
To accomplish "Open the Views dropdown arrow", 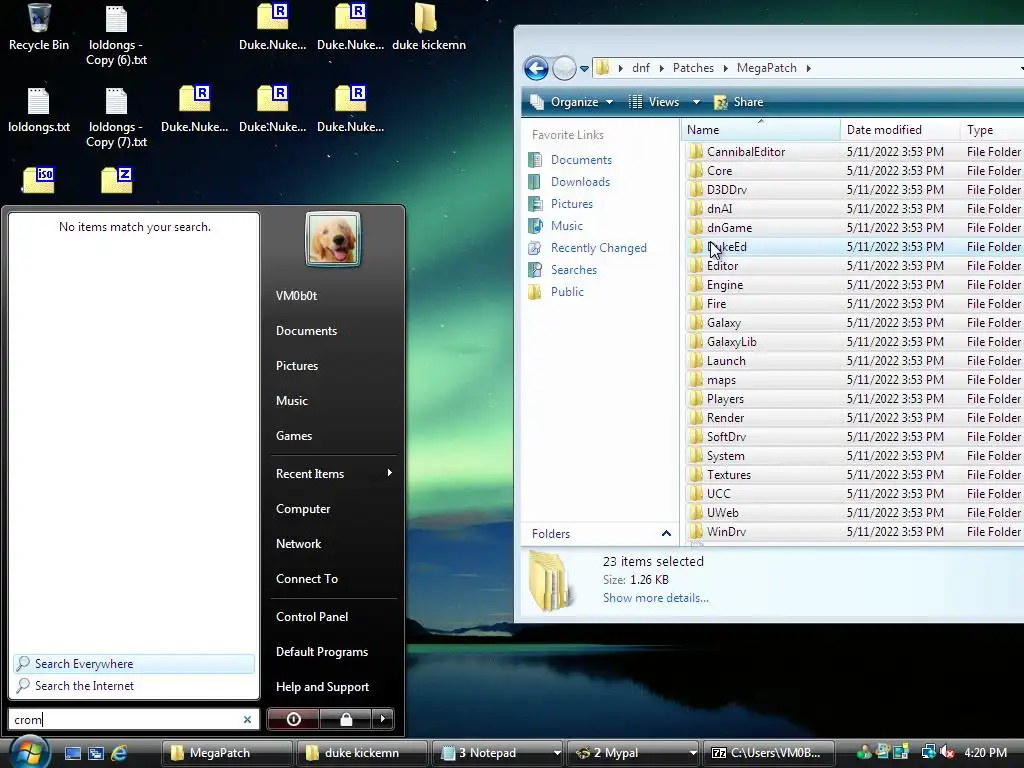I will pyautogui.click(x=696, y=102).
